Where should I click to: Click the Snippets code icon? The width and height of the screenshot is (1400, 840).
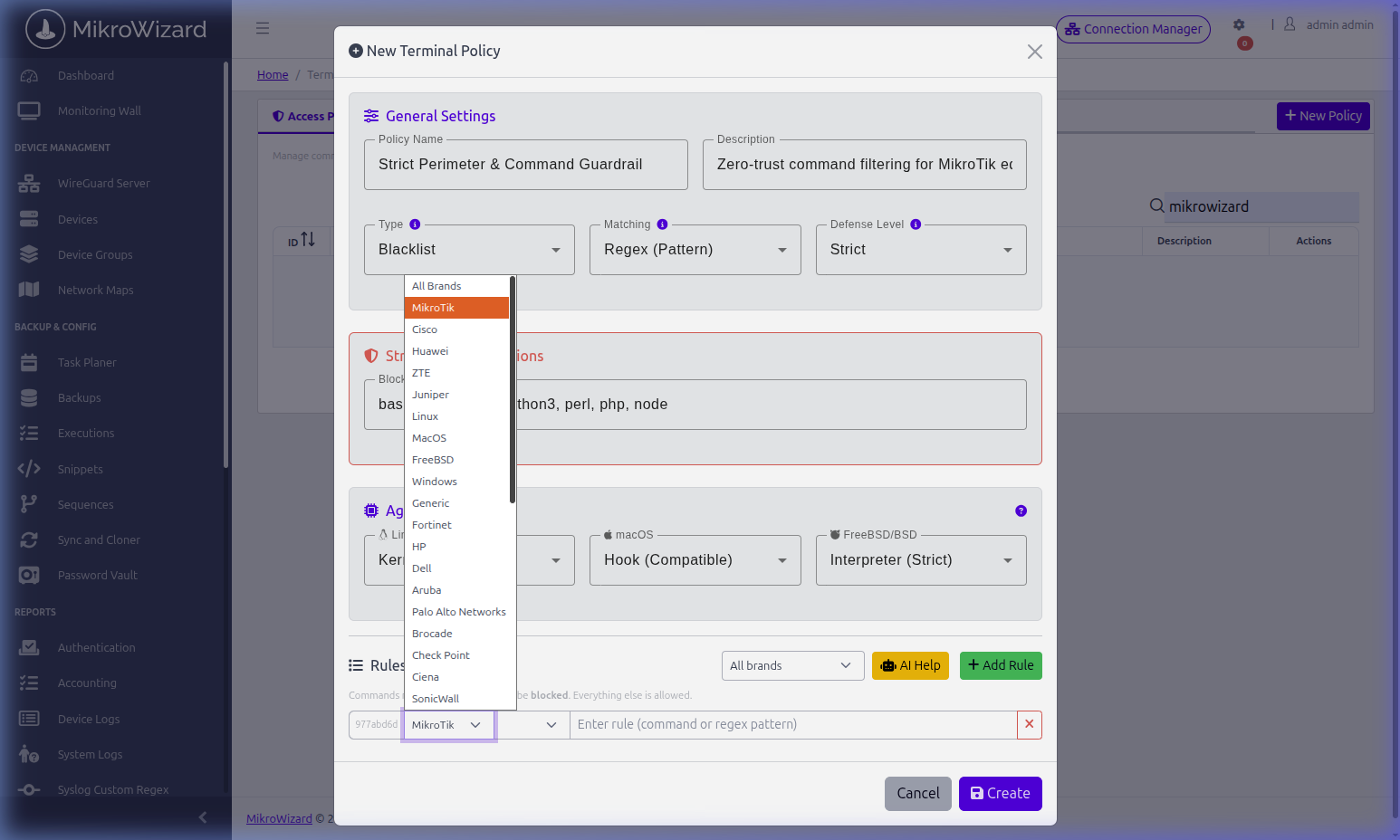[x=29, y=469]
